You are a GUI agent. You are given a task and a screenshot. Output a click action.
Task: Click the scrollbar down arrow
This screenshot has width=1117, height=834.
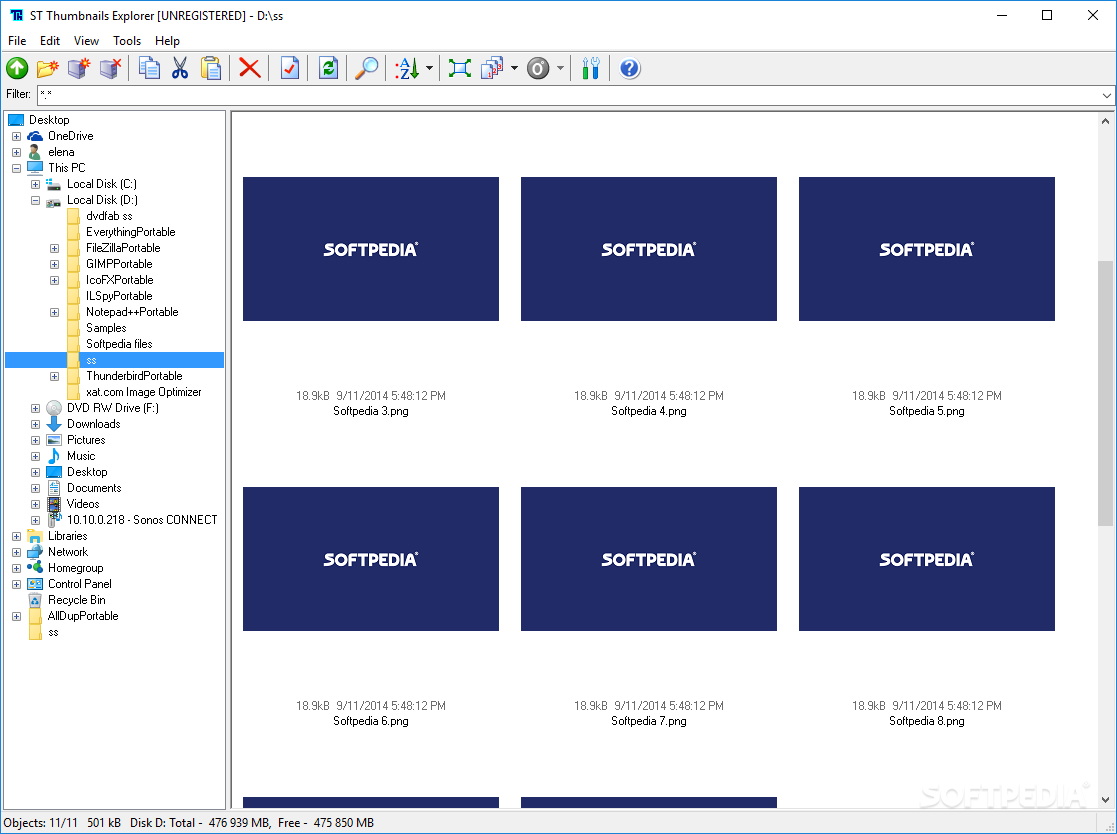point(1106,799)
